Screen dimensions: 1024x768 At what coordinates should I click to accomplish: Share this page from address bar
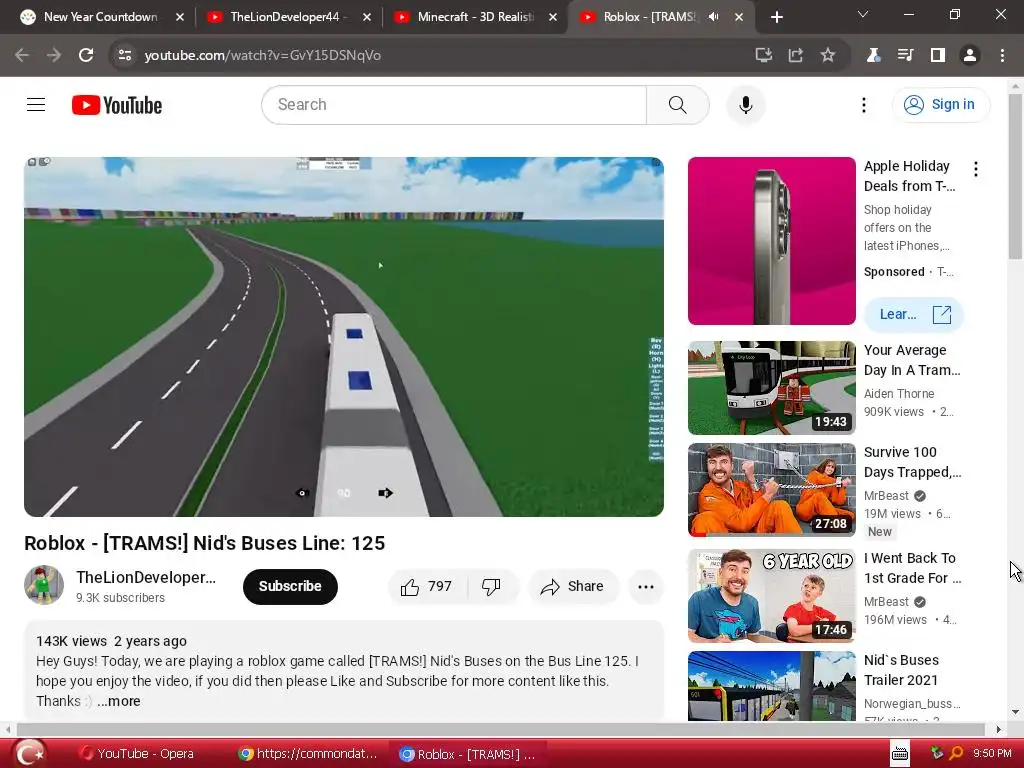point(795,55)
